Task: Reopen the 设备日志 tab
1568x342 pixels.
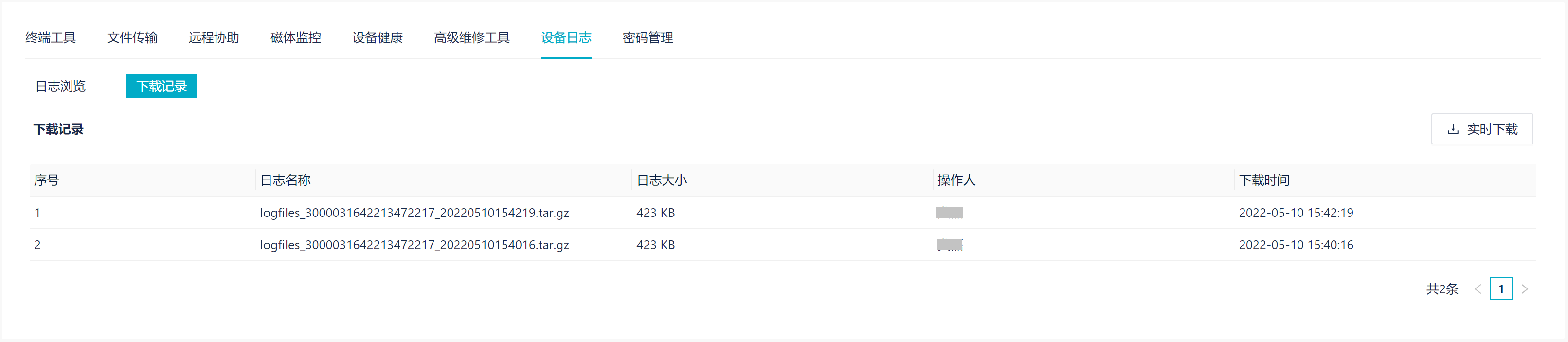Action: 566,38
